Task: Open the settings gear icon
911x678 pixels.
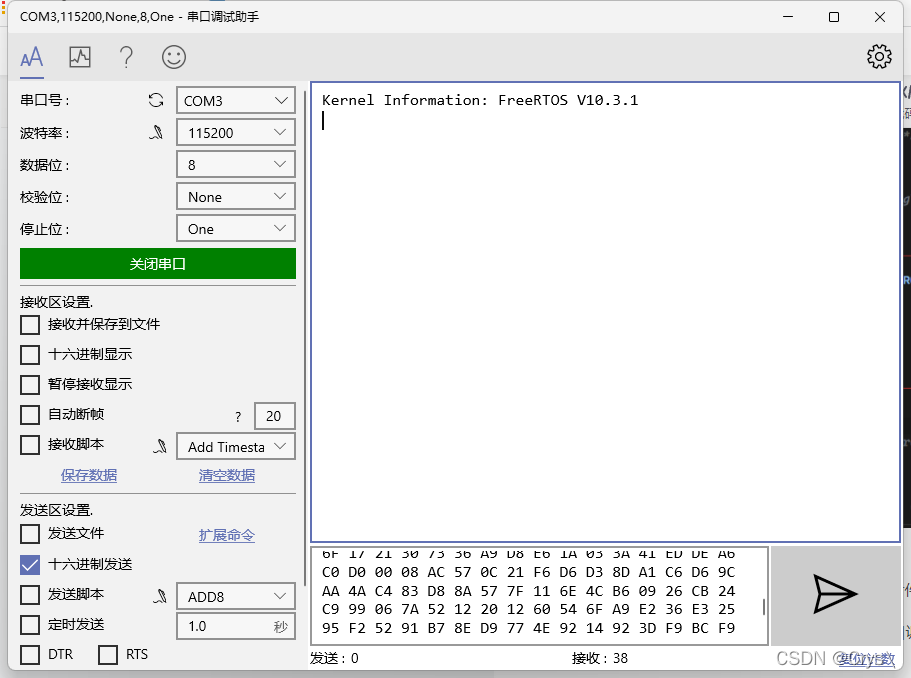Action: pyautogui.click(x=879, y=56)
